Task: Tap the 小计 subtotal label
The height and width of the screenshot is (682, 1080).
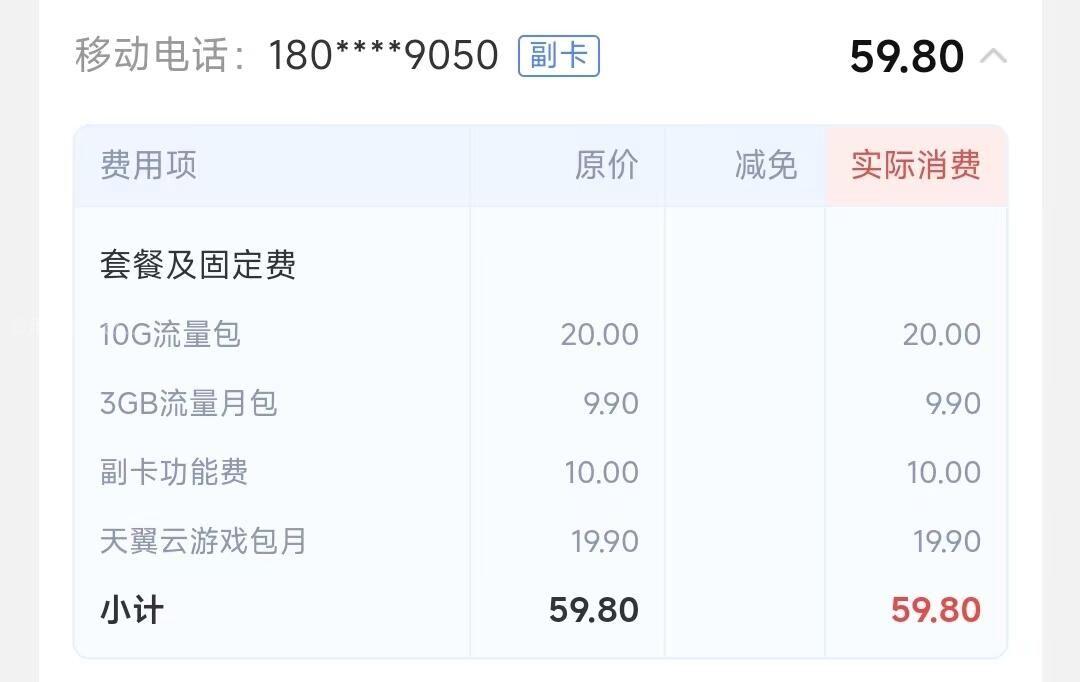Action: point(131,610)
